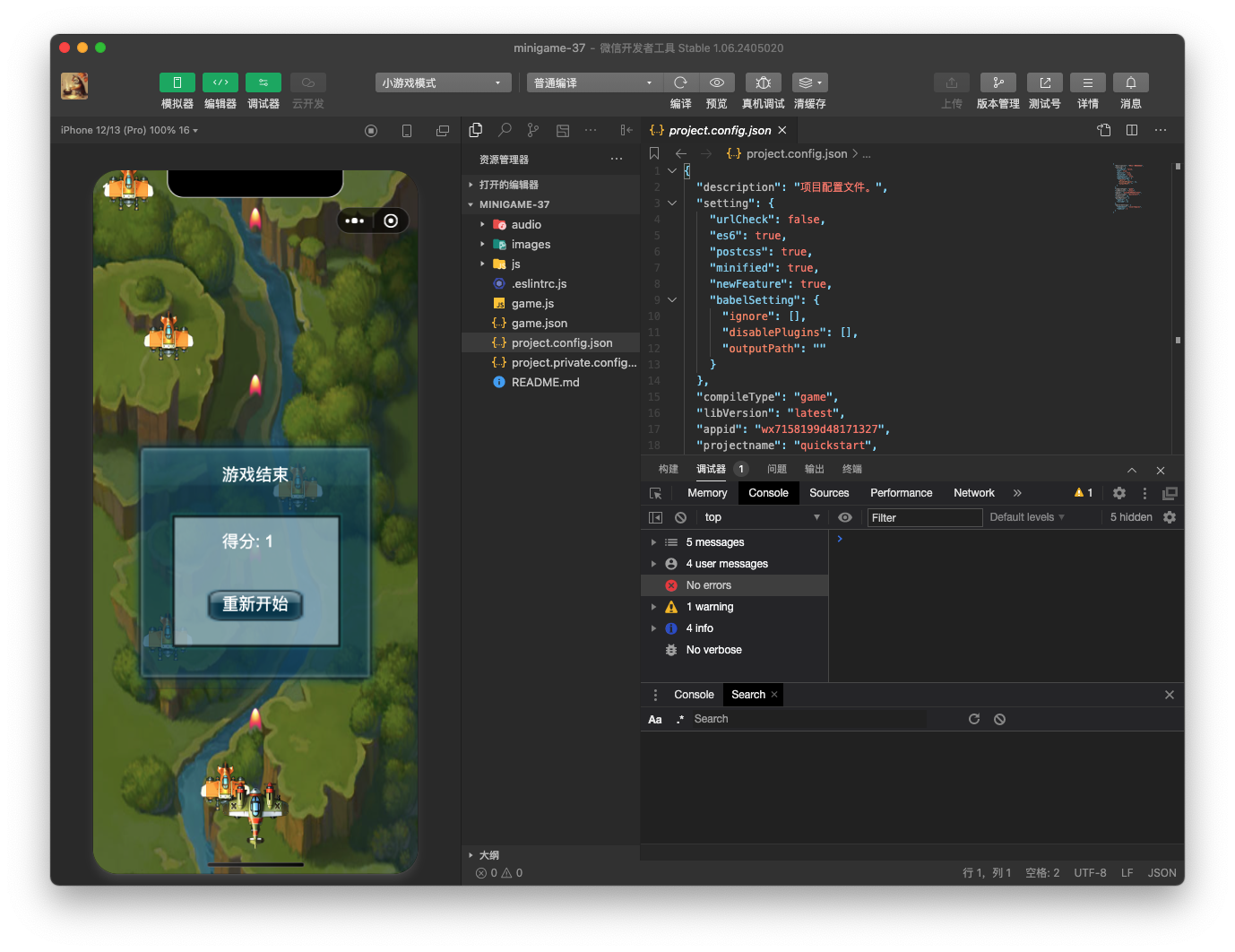
Task: Click the 编译 (compile) icon
Action: (680, 82)
